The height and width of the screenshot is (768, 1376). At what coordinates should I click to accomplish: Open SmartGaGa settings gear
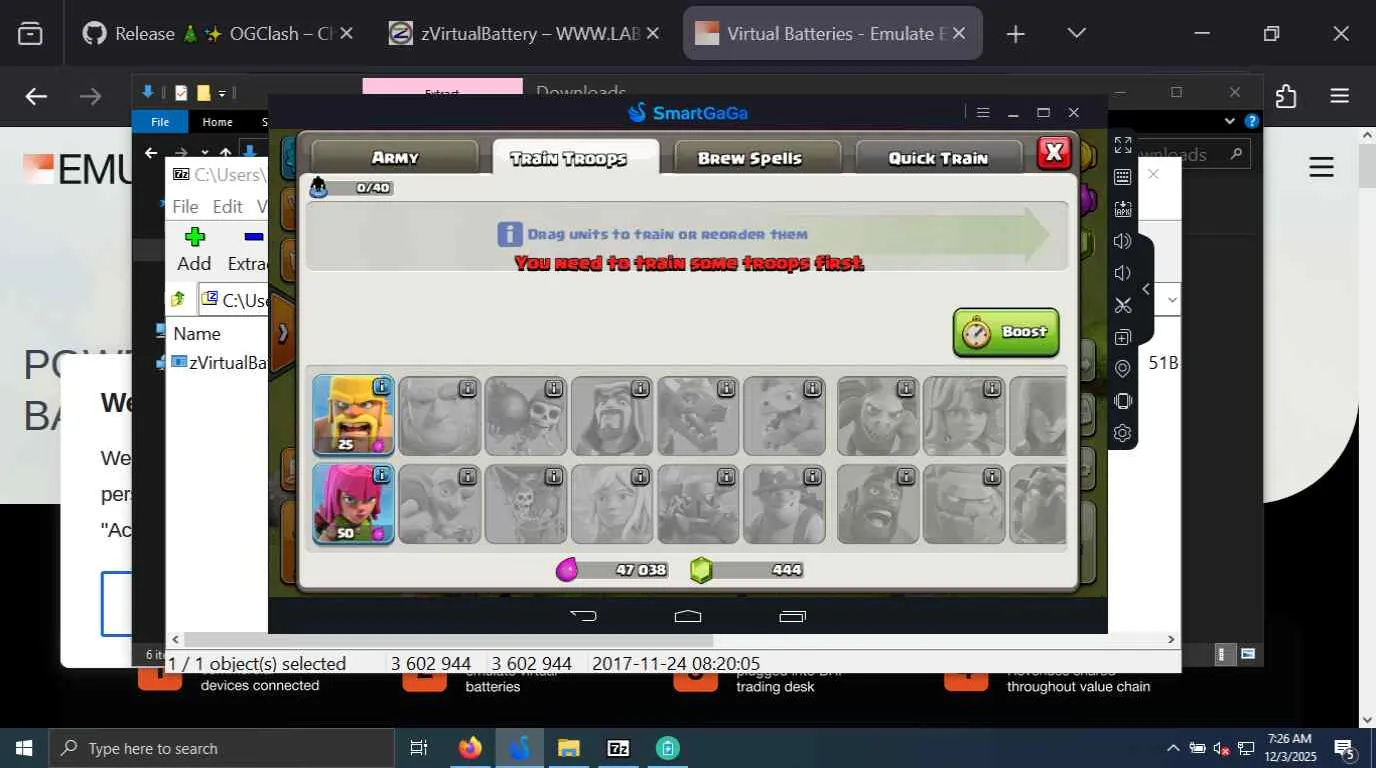[x=1123, y=433]
